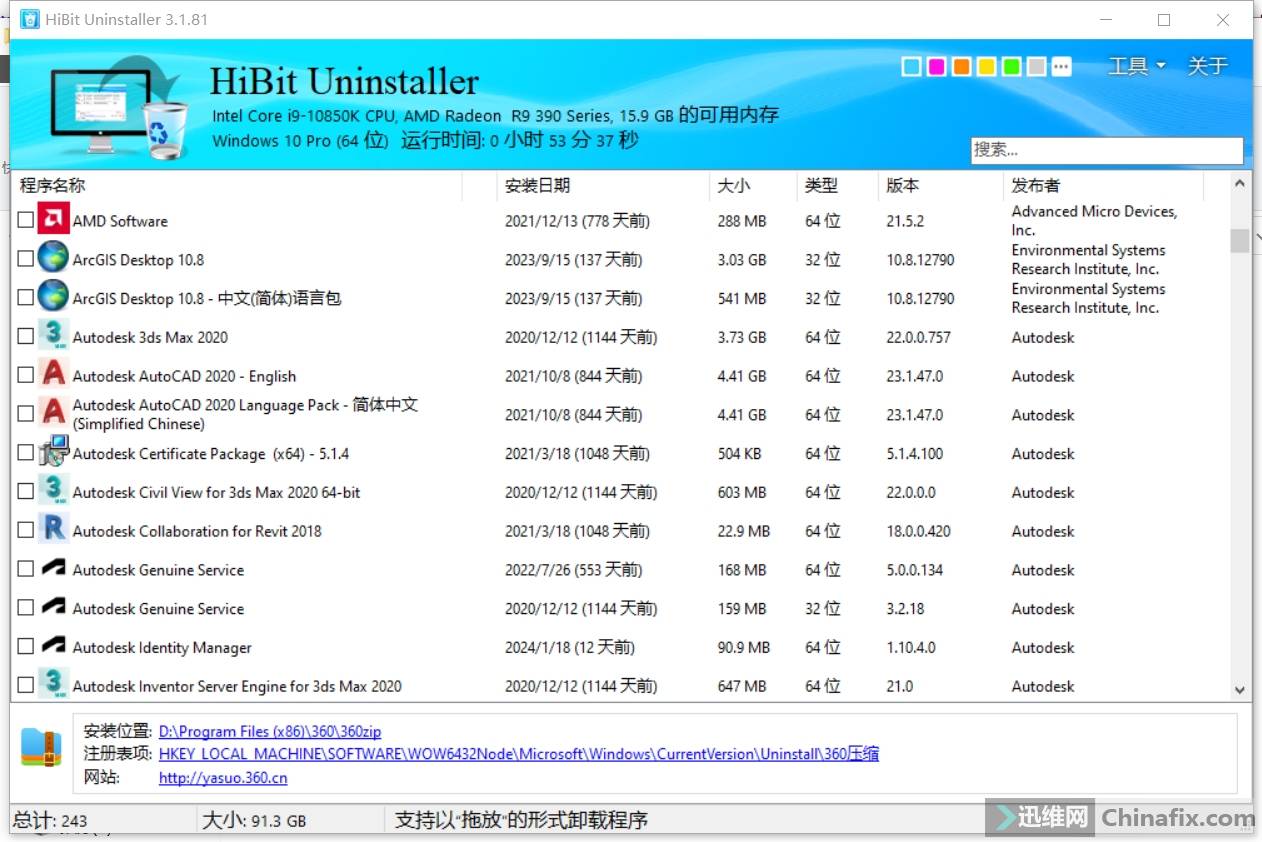Minimize the HiBit Uninstaller window
Viewport: 1262px width, 842px height.
[1106, 20]
